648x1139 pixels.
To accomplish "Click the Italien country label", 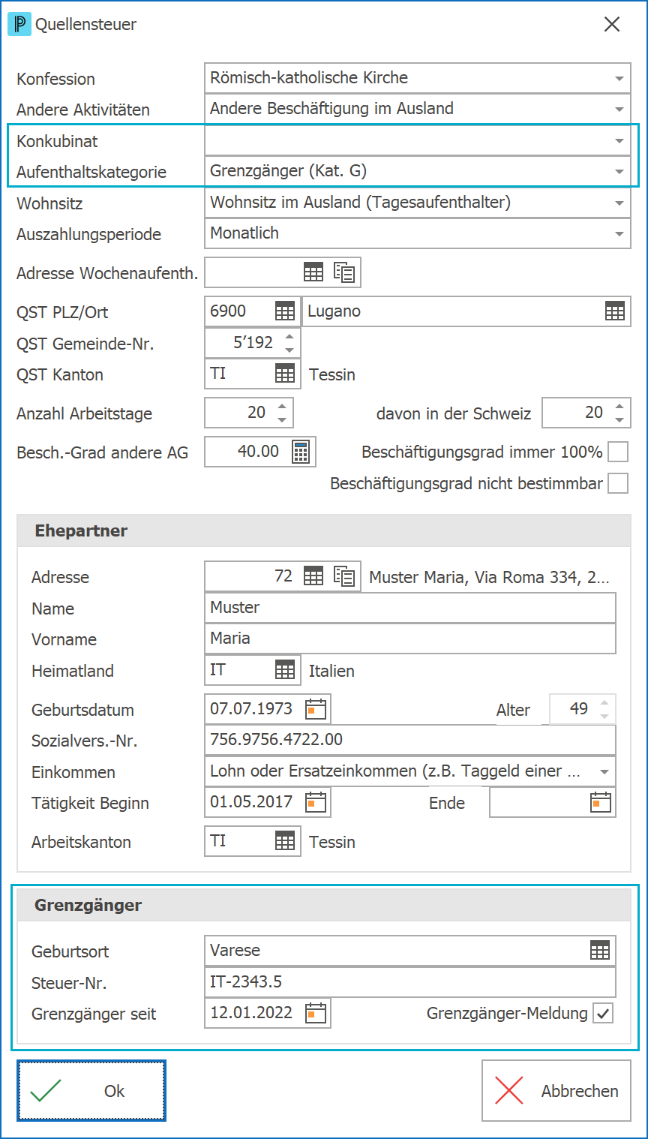I will coord(332,671).
